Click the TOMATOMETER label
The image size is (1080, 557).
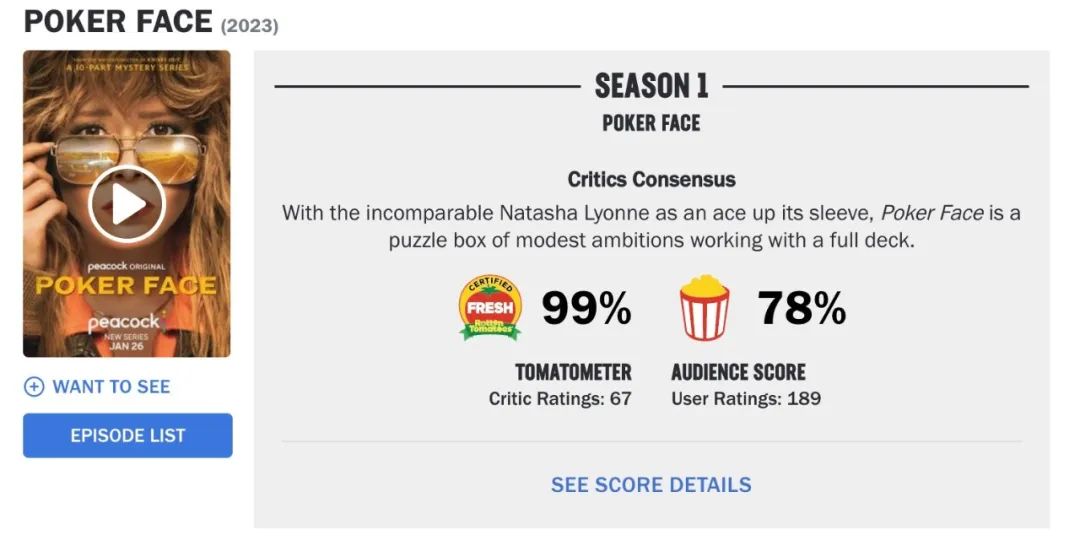tap(573, 373)
